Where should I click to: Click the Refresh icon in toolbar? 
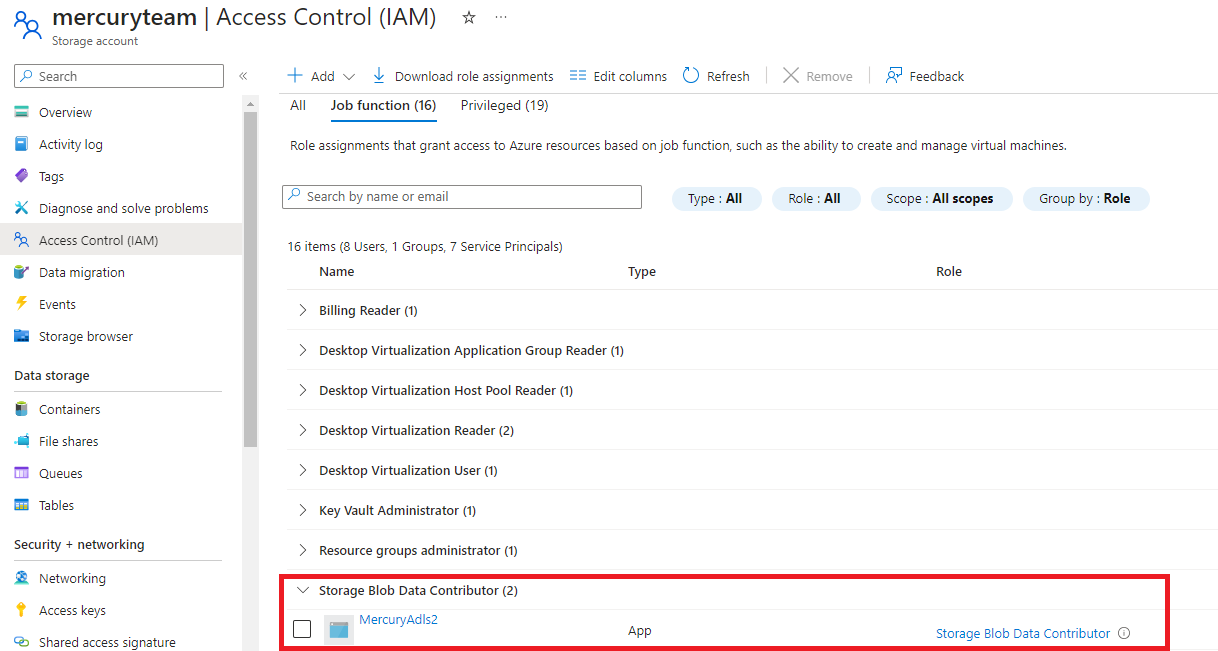[691, 76]
